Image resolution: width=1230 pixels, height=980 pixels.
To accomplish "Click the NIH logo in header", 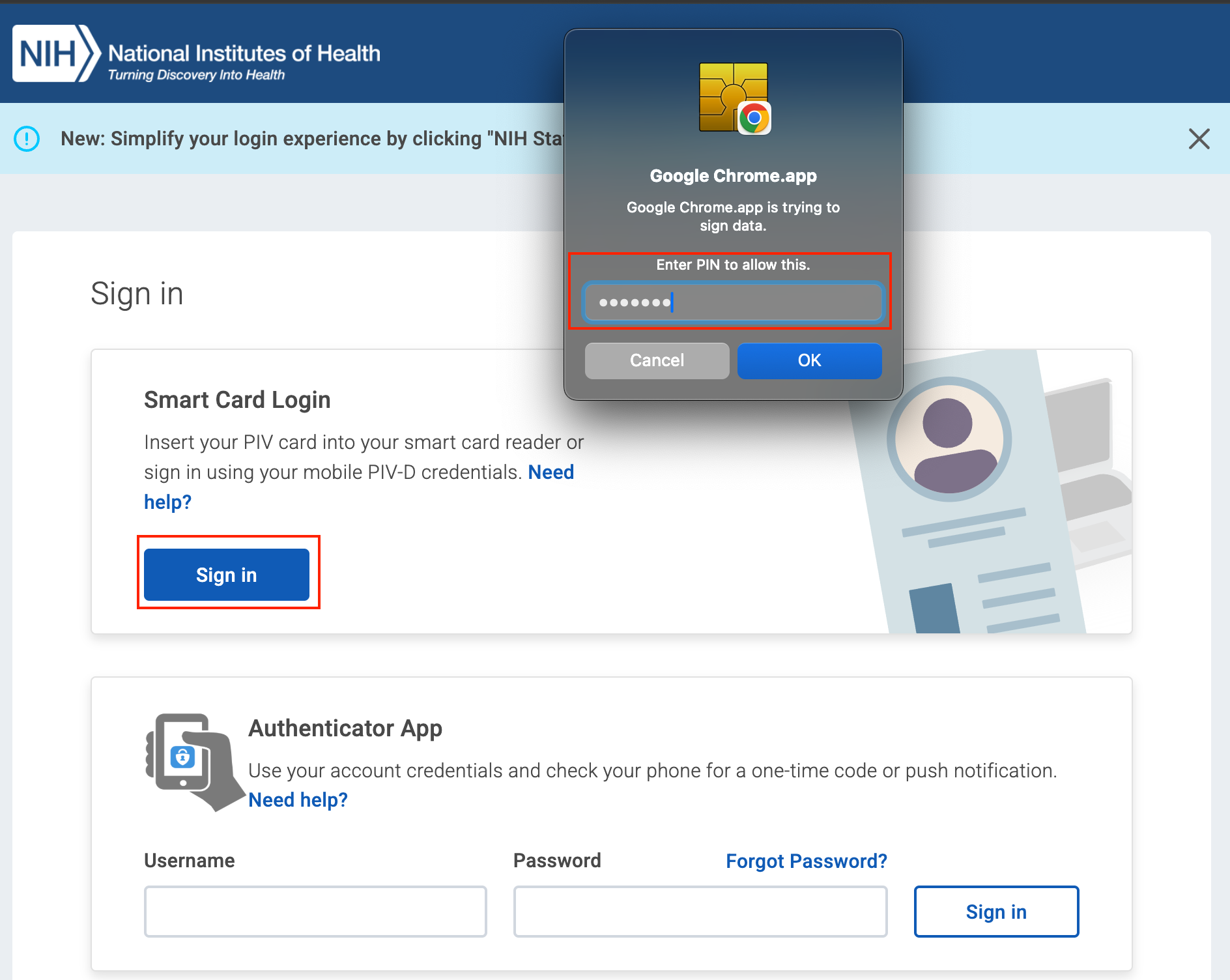I will 55,53.
